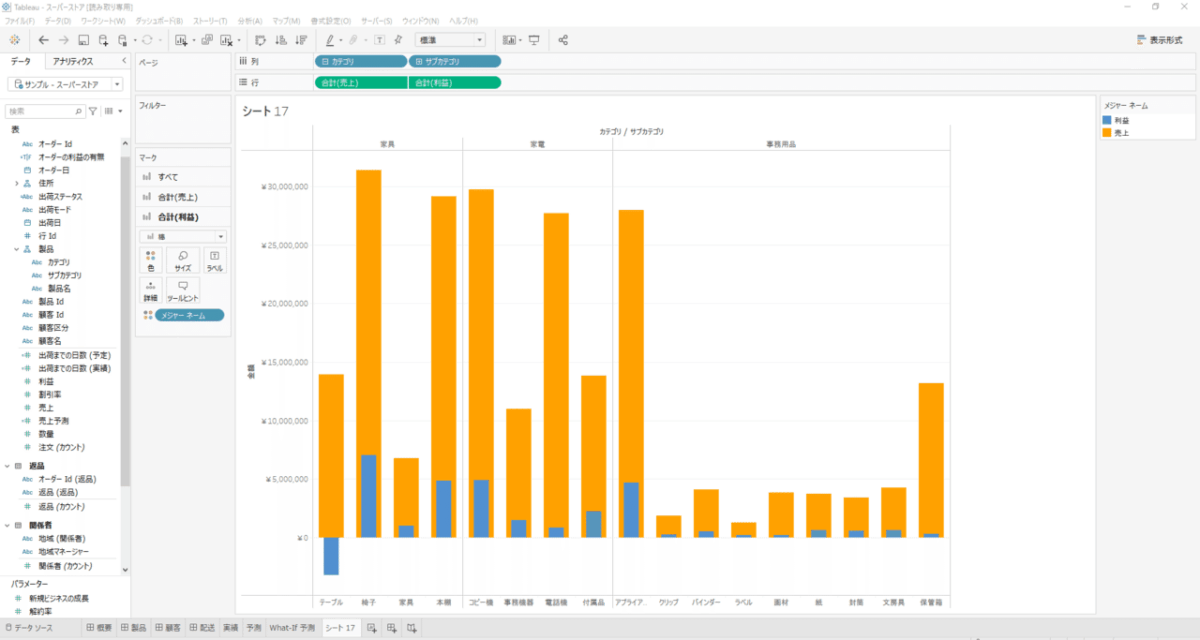Screen dimensions: 1200x640
Task: Click the ラベル button in Marks card
Action: coord(214,262)
